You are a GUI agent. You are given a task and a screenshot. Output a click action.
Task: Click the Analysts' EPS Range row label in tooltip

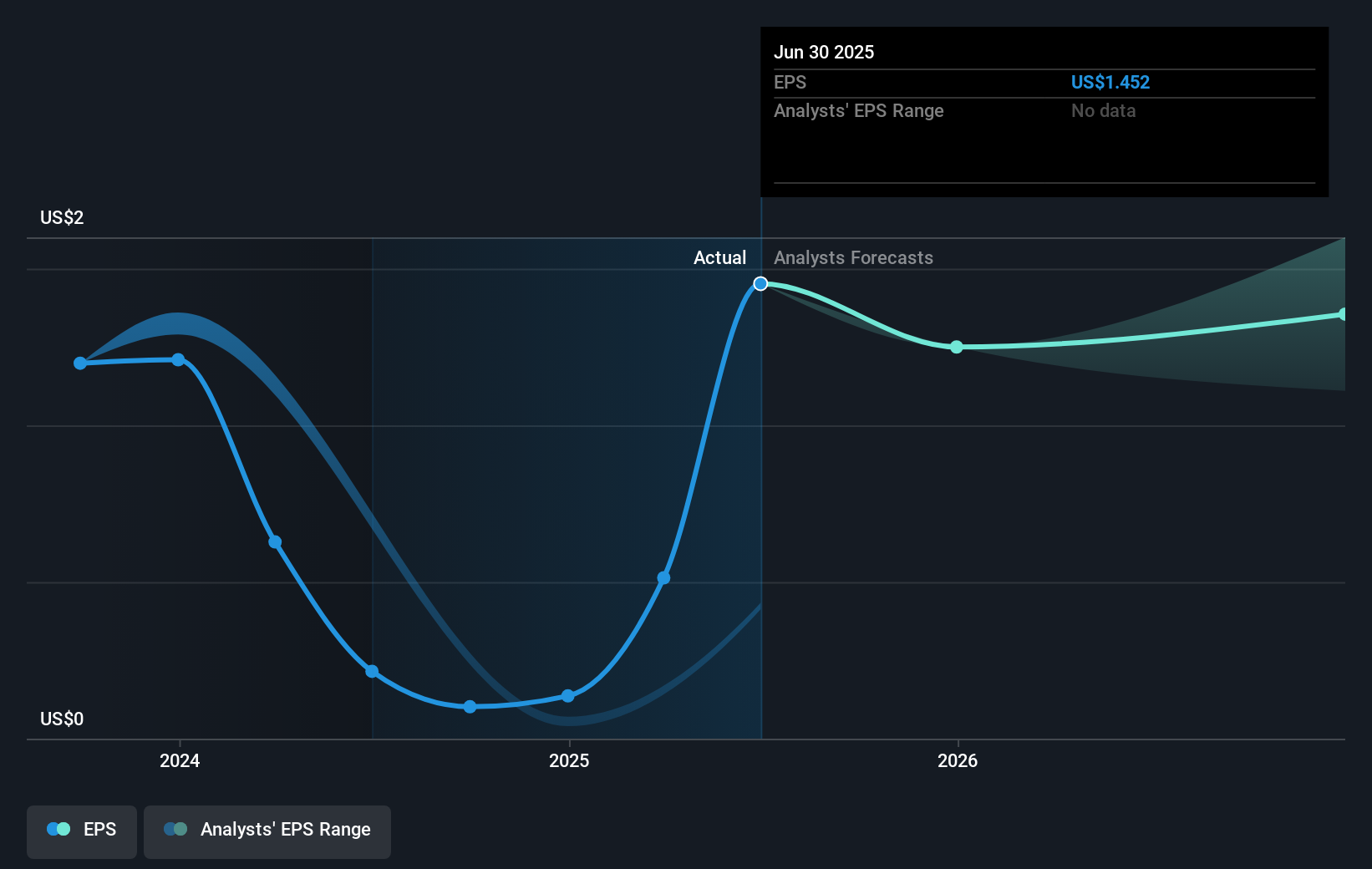click(x=859, y=111)
